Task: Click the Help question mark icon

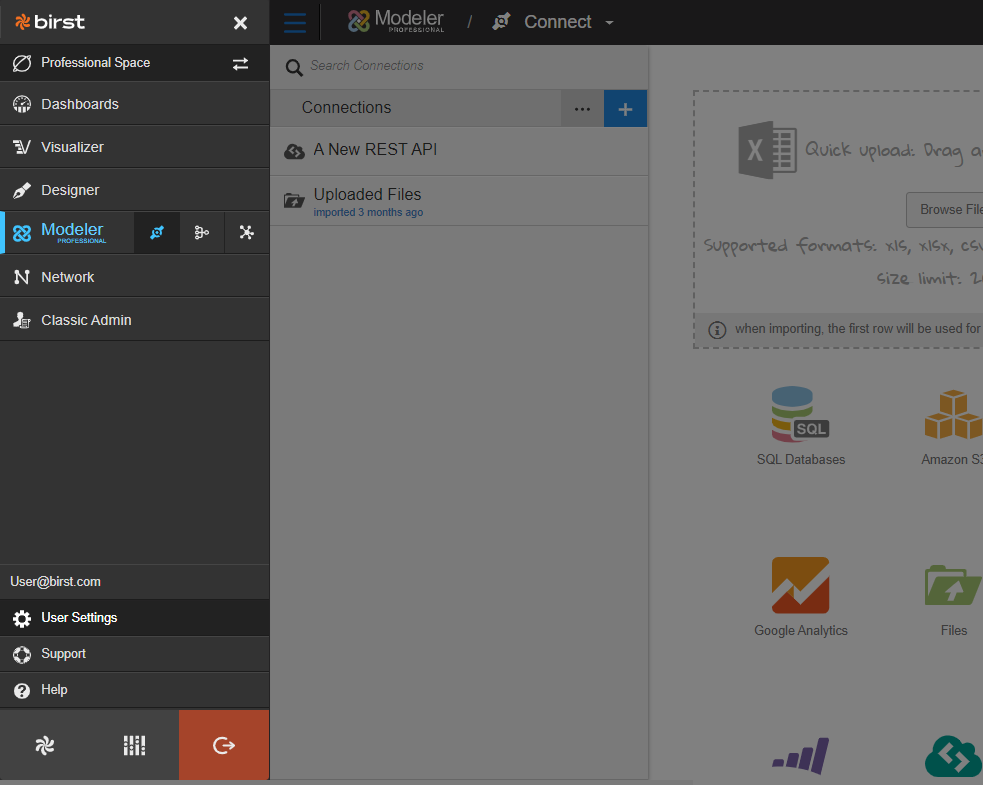Action: coord(22,690)
